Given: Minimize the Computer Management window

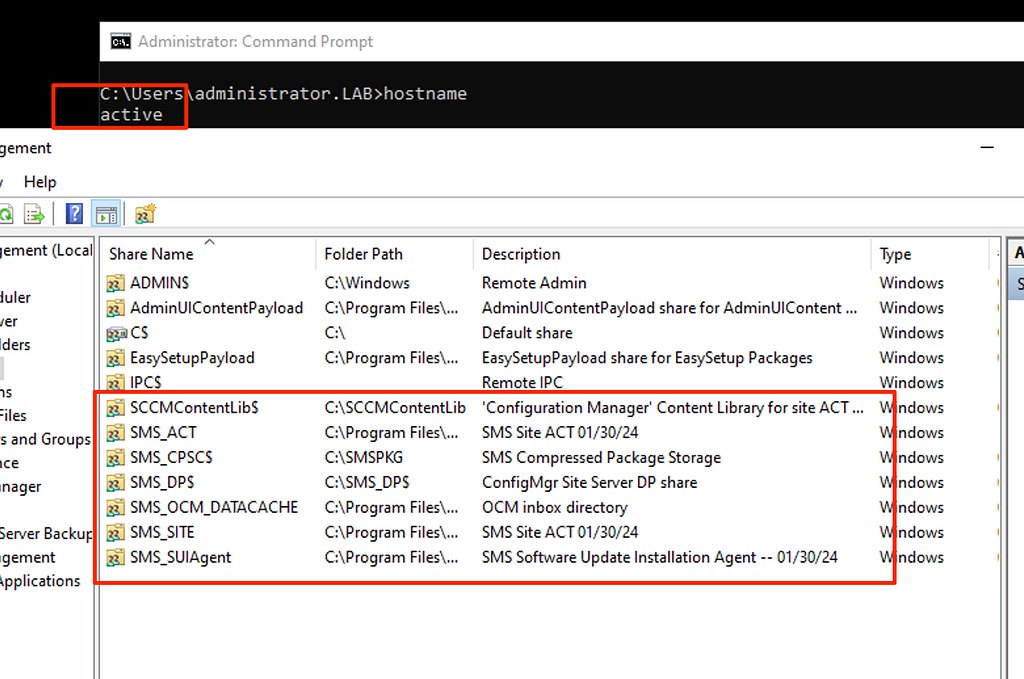Looking at the screenshot, I should tap(987, 148).
